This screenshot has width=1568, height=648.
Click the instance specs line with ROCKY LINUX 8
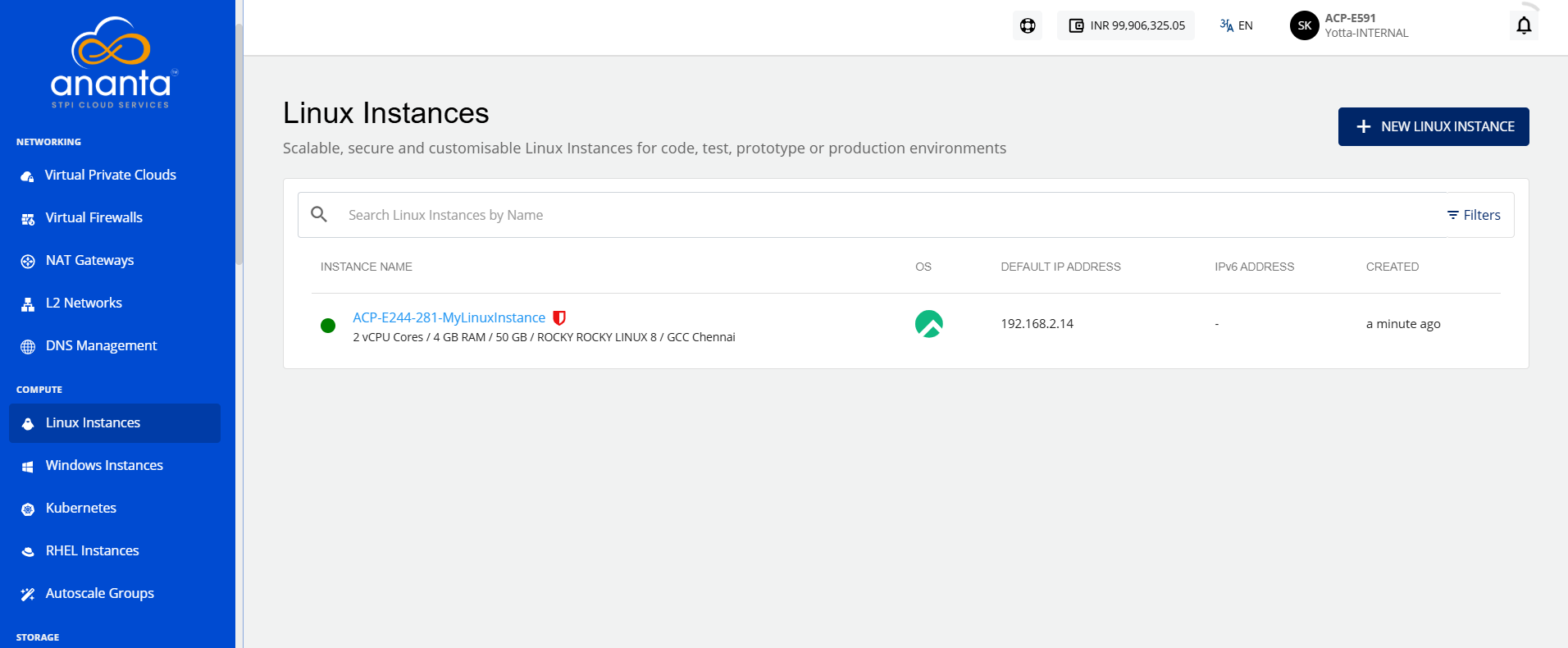[x=544, y=337]
